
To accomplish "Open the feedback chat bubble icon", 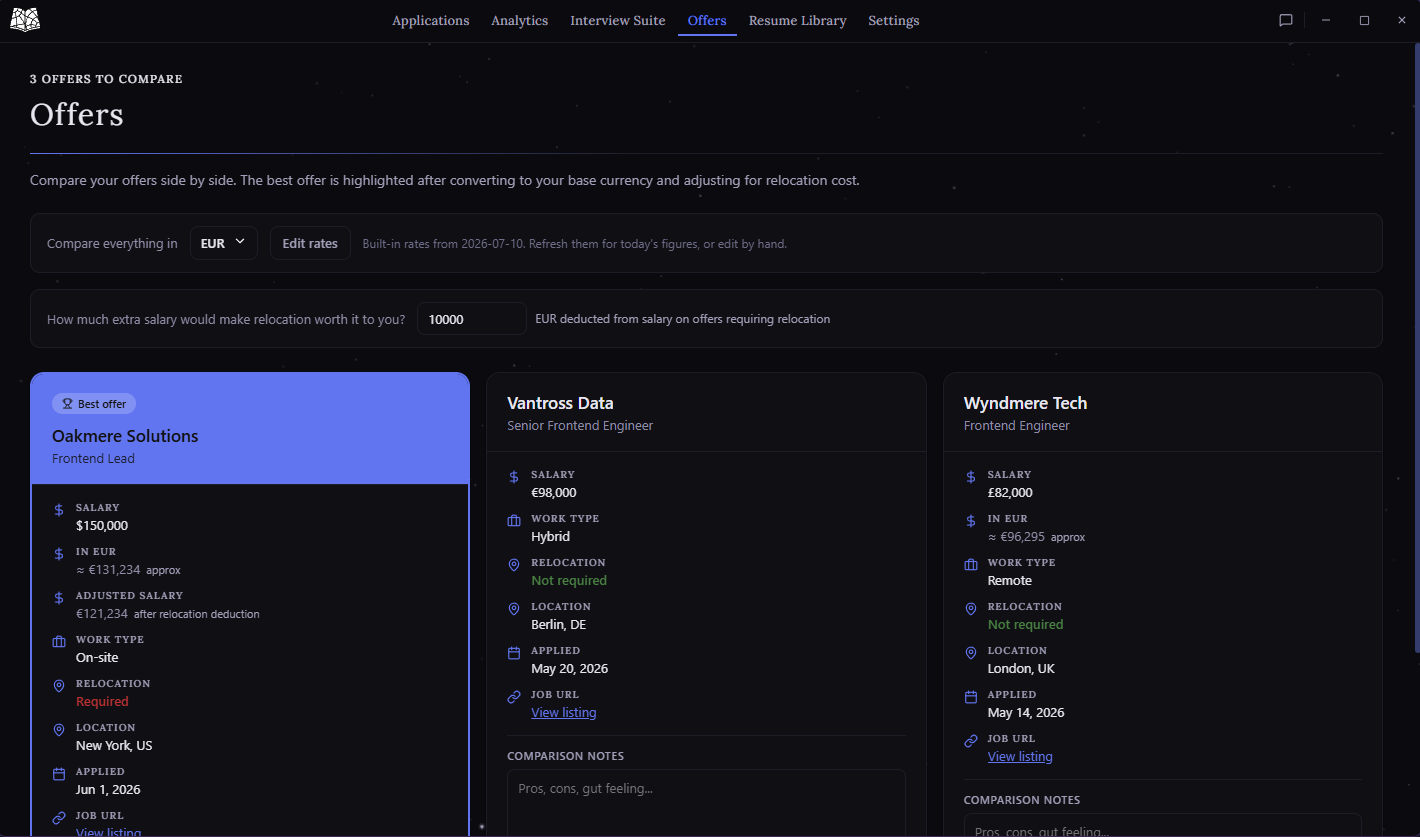I will click(1286, 20).
